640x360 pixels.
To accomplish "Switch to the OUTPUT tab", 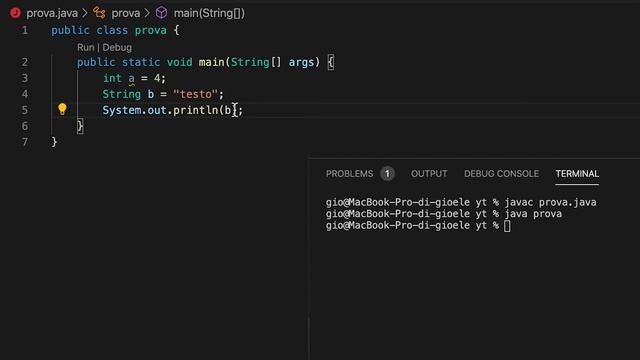I will click(429, 174).
